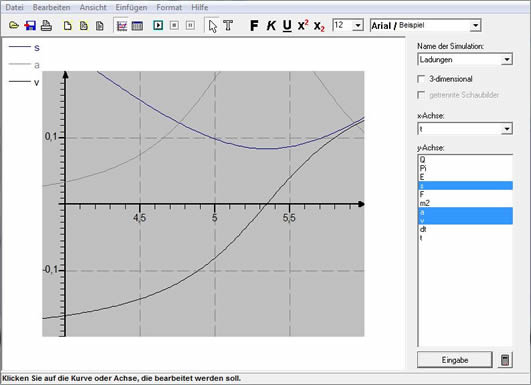
Task: Apply superscript x² formatting
Action: pyautogui.click(x=303, y=25)
